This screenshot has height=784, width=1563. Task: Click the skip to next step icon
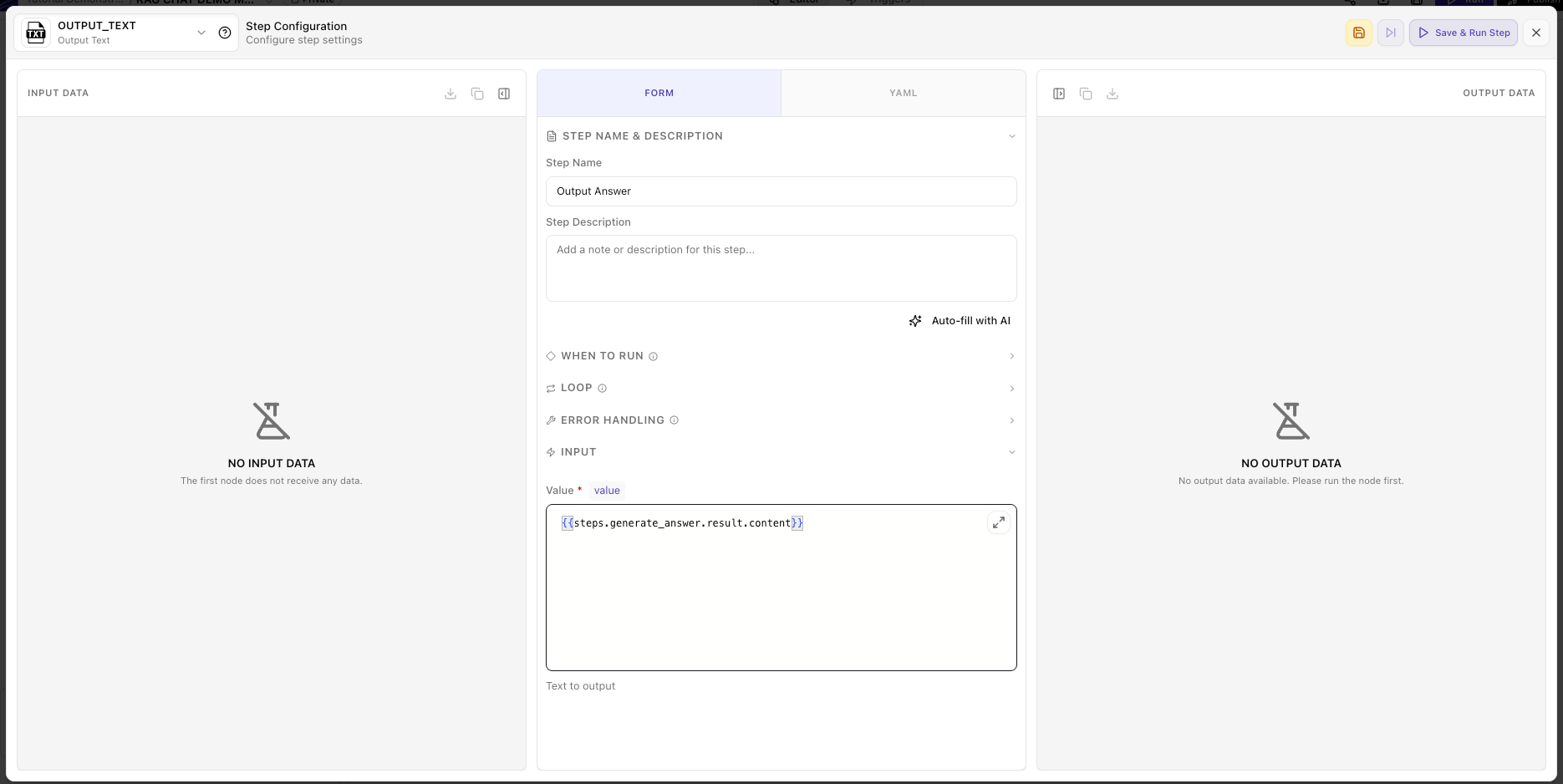coord(1391,33)
